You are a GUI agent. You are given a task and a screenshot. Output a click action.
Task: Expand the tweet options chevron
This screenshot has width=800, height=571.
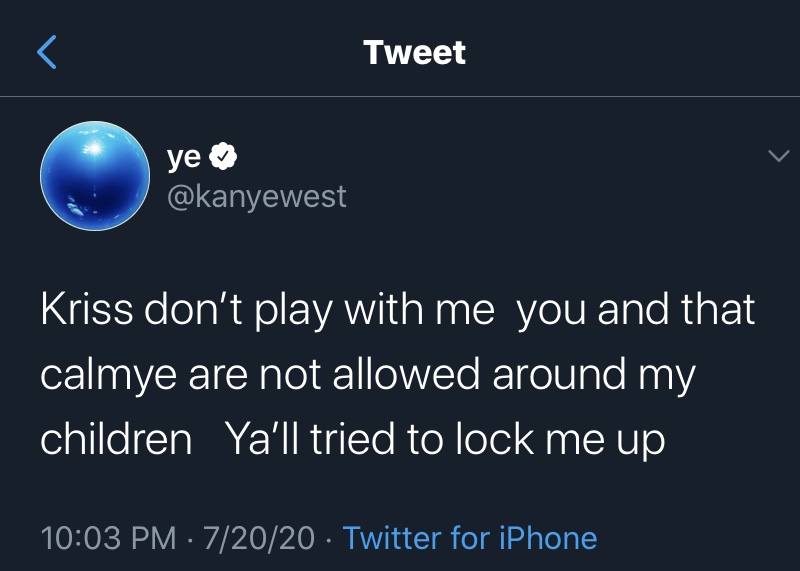[x=779, y=155]
